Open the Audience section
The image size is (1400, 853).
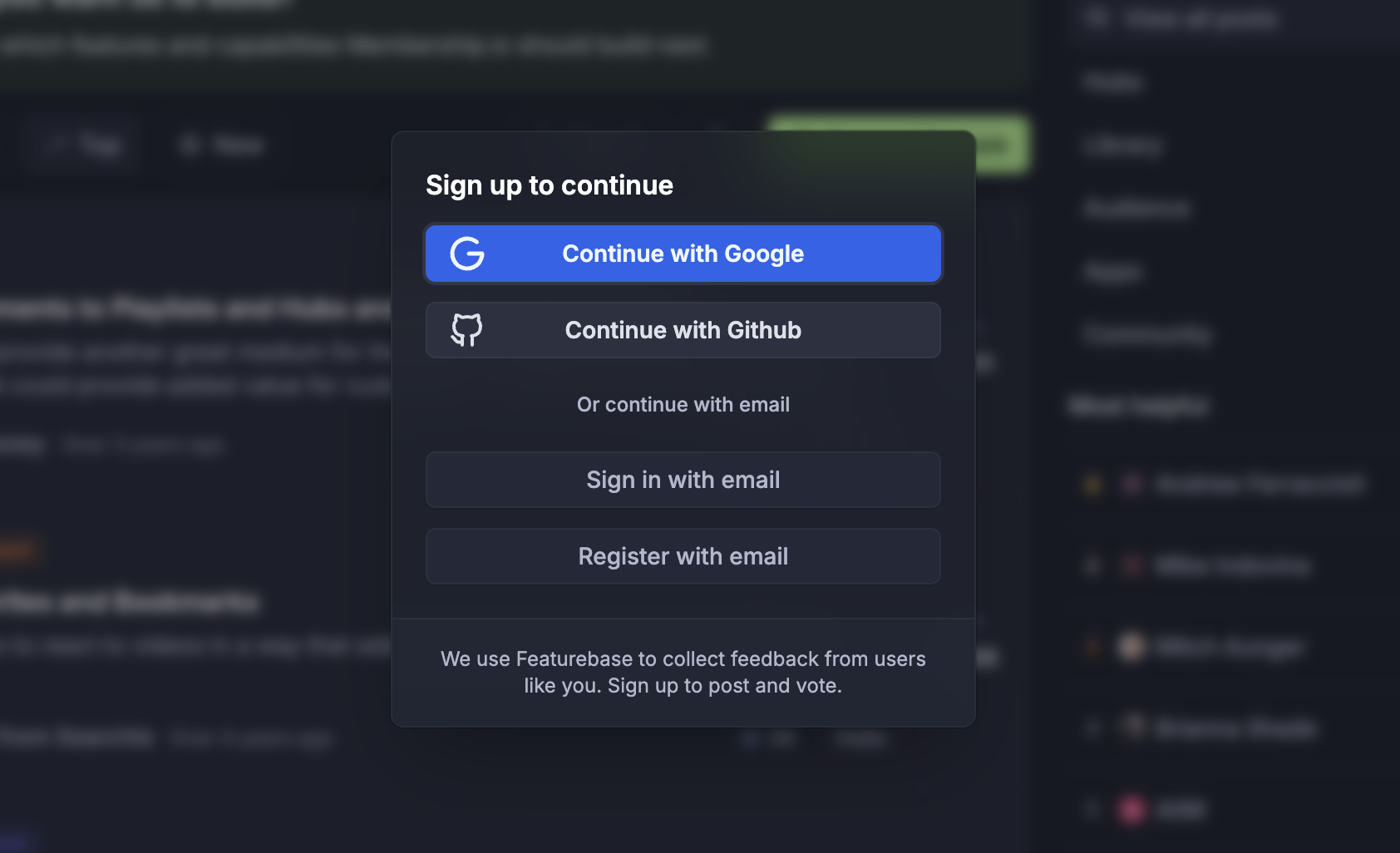(x=1136, y=208)
